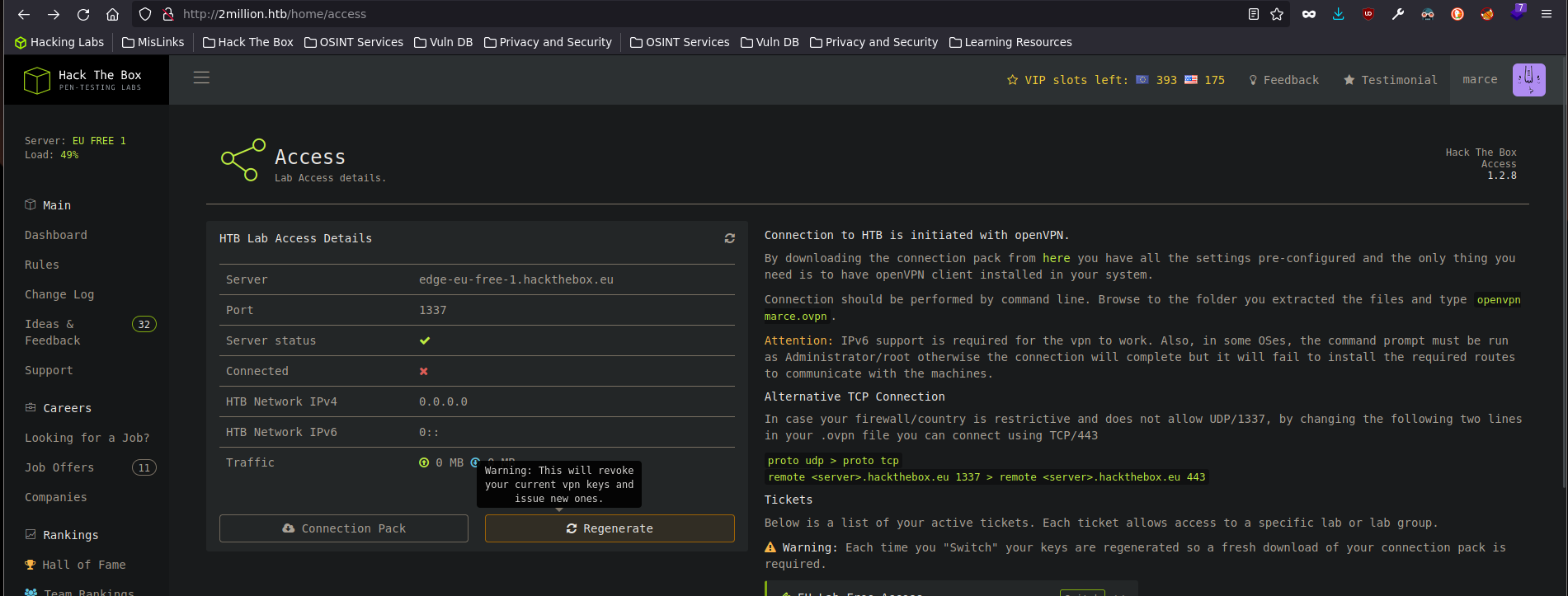Expand the second OSINT Services bookmark folder
This screenshot has height=596, width=1568.
680,42
